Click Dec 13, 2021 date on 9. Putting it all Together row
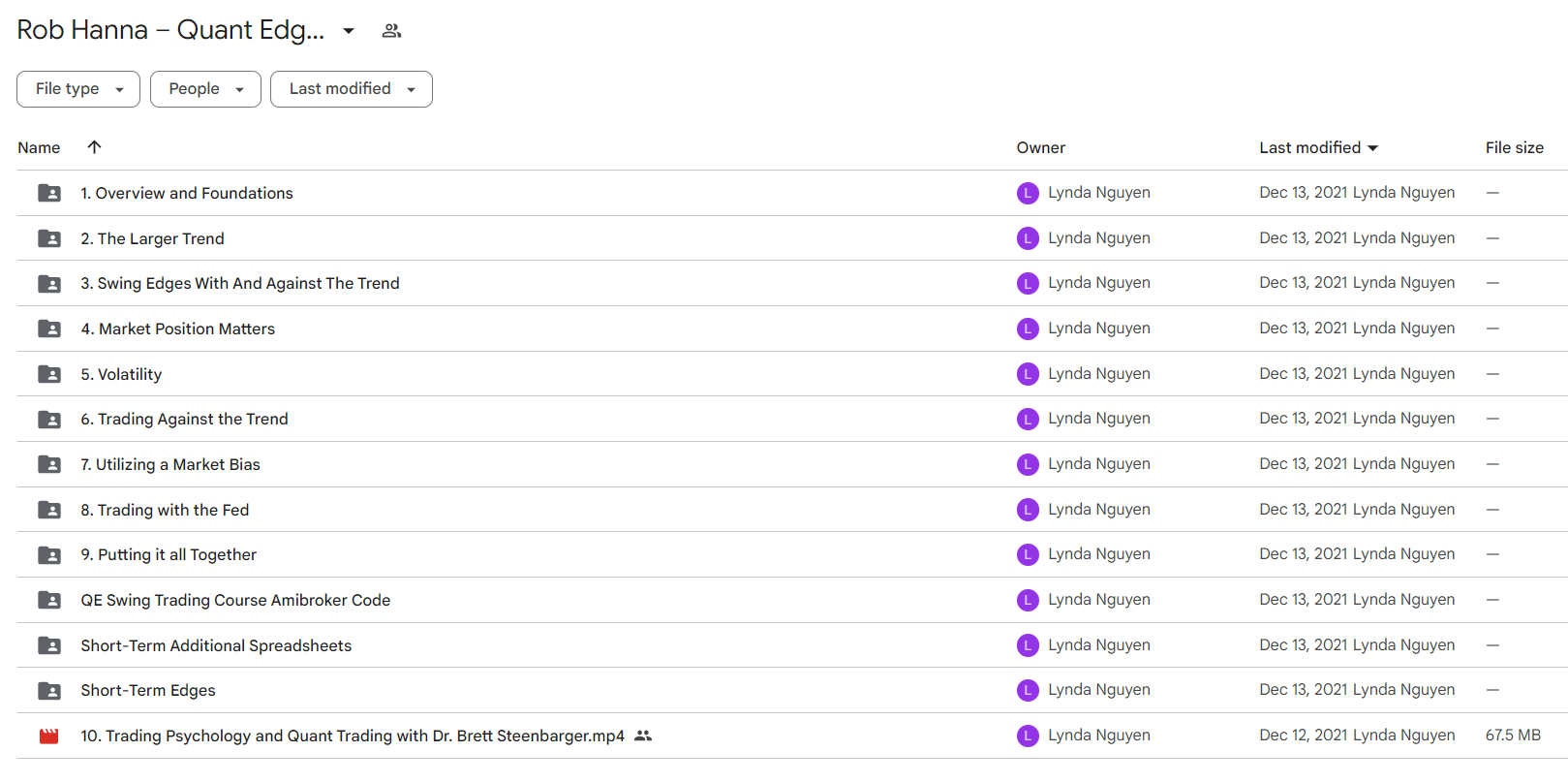 (x=1304, y=553)
